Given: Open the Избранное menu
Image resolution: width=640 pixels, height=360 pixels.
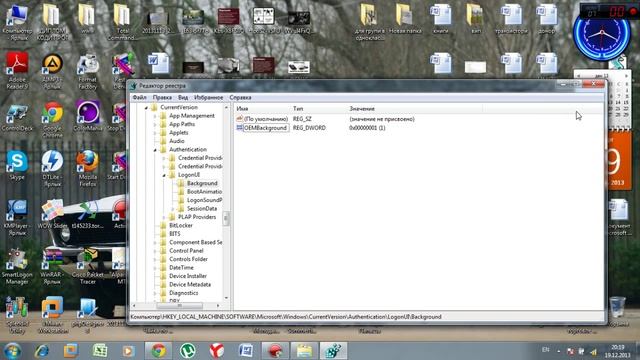Looking at the screenshot, I should [x=209, y=98].
